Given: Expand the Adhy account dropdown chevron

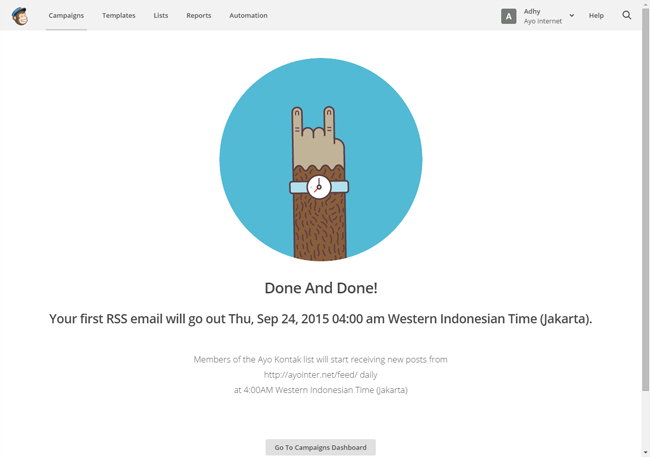Looking at the screenshot, I should 572,15.
